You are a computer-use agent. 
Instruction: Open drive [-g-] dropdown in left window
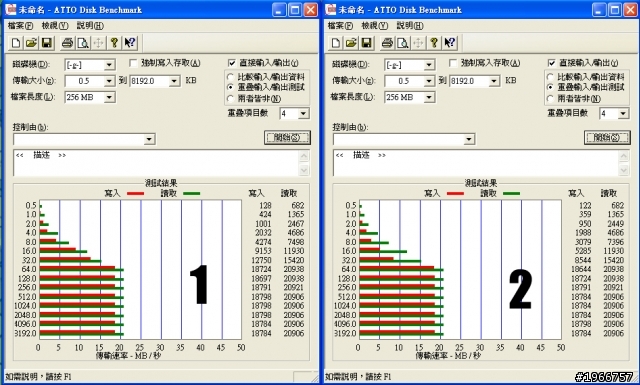109,65
